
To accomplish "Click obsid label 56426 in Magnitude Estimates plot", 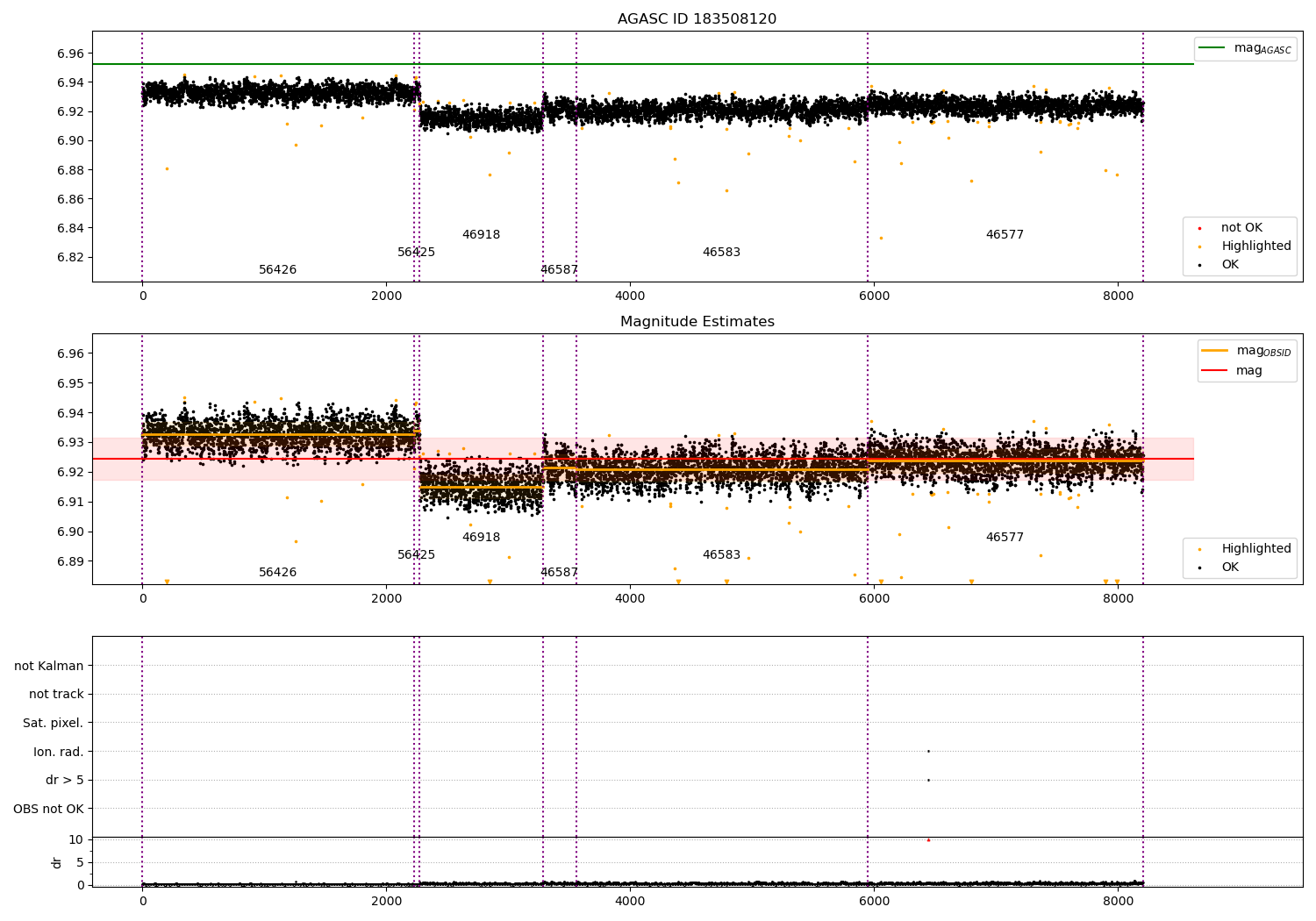I will [x=277, y=573].
